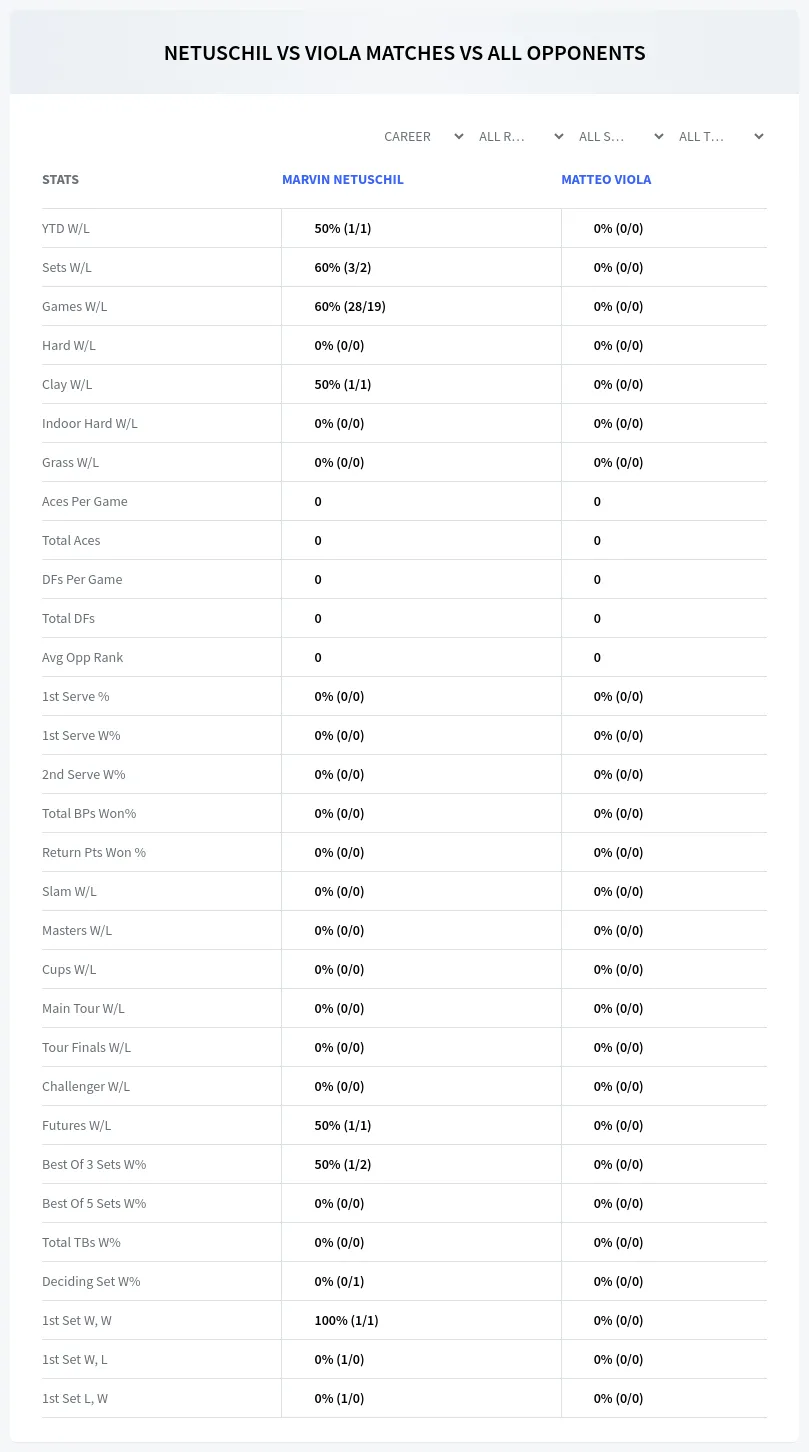Open Marvin Netuschil player link

coord(343,180)
